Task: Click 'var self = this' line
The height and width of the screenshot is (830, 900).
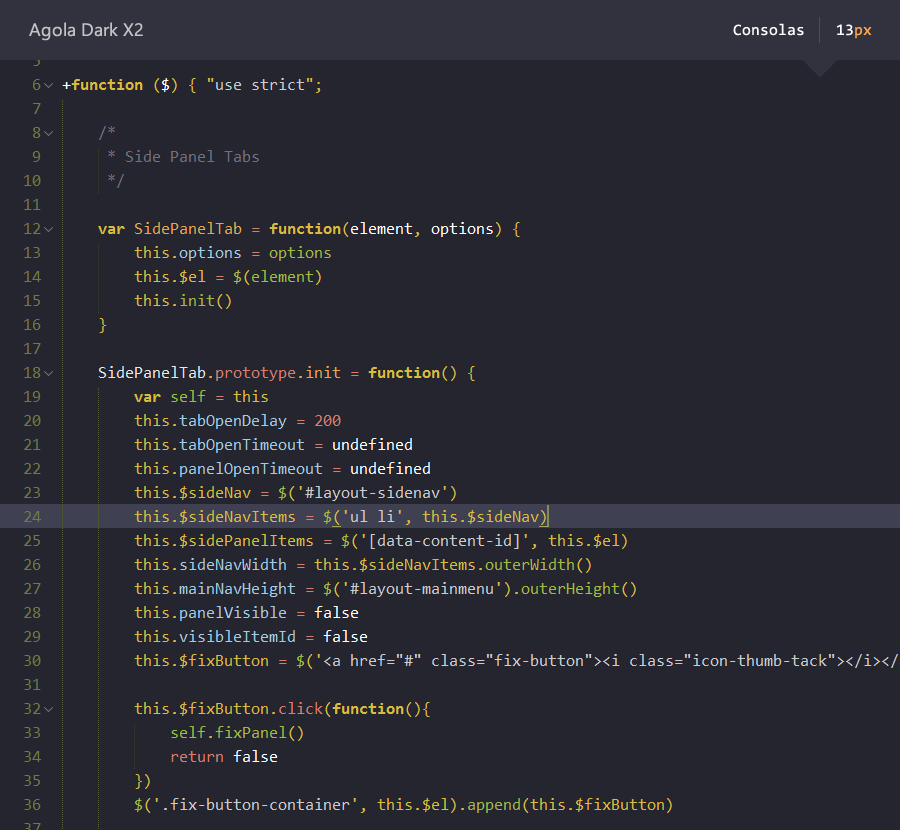Action: (x=201, y=397)
